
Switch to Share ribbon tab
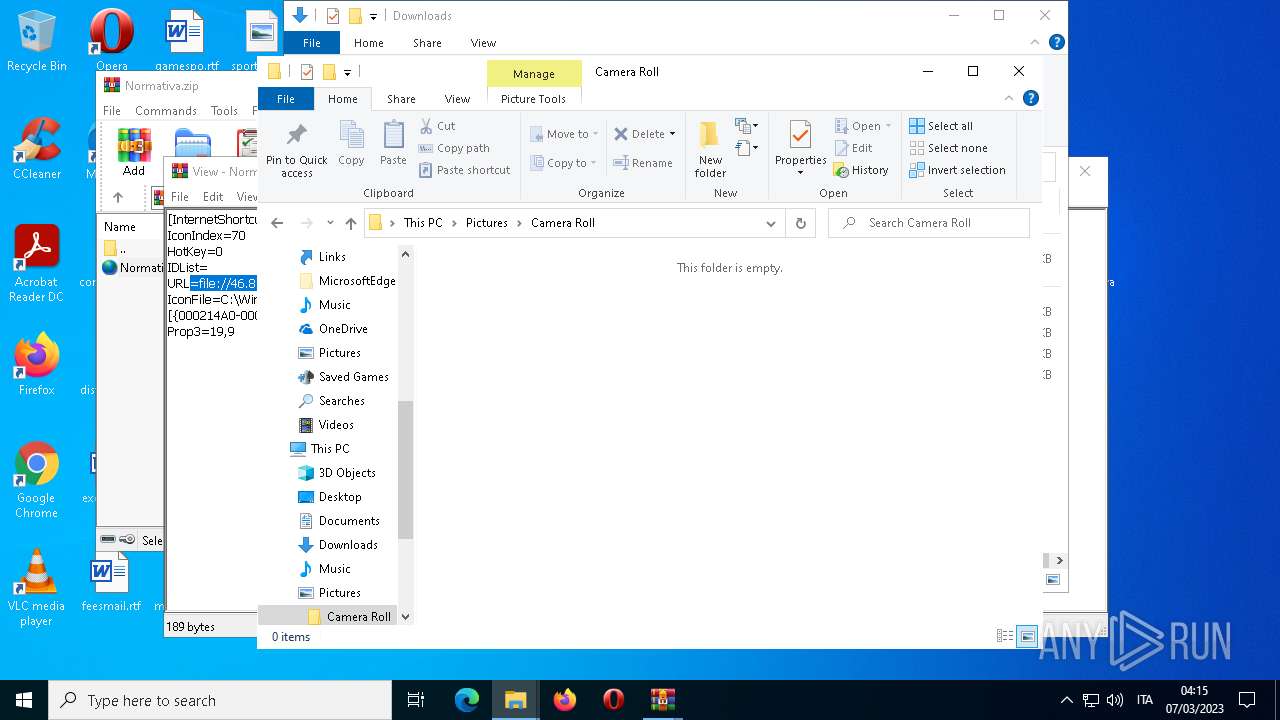401,99
